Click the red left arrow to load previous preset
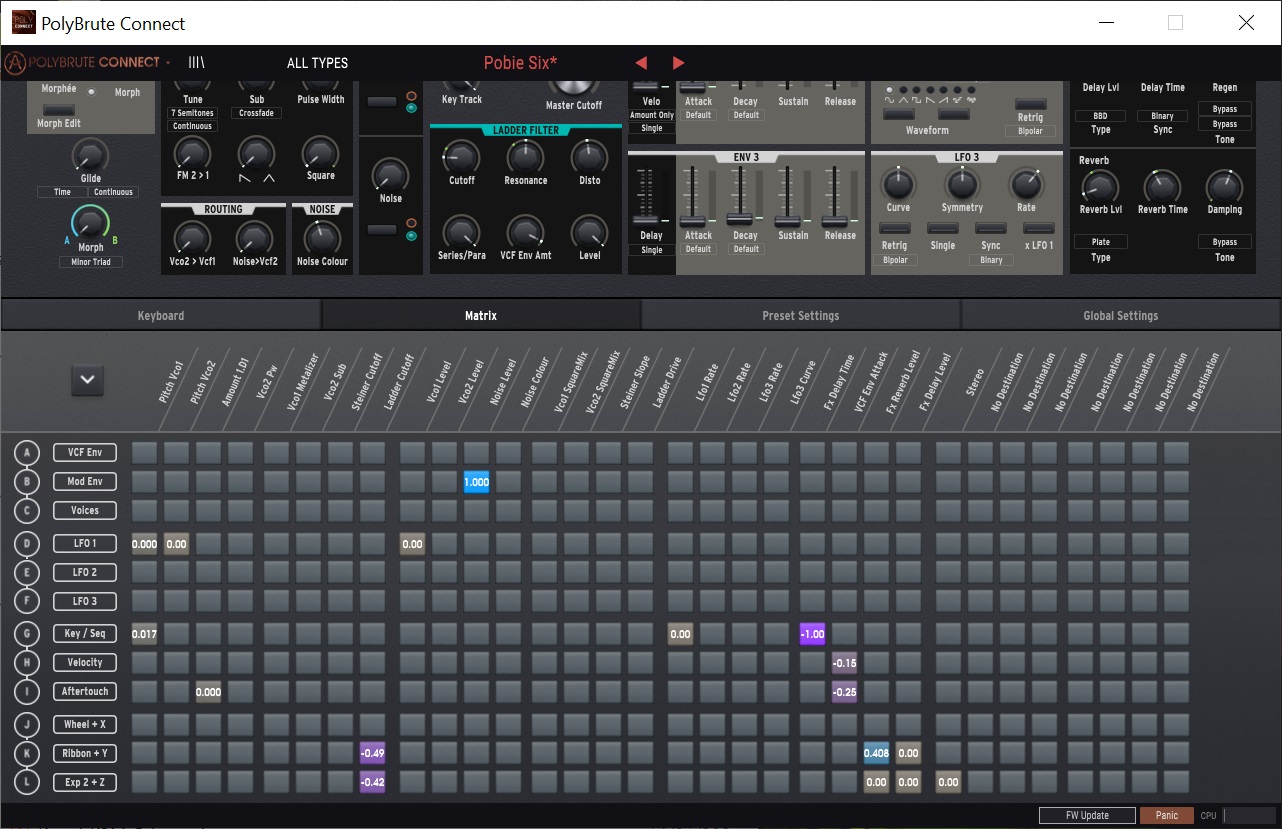The image size is (1282, 829). tap(641, 62)
